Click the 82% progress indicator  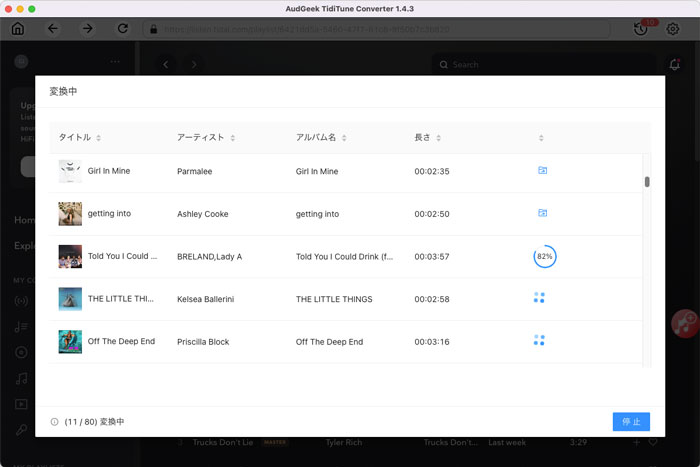545,256
